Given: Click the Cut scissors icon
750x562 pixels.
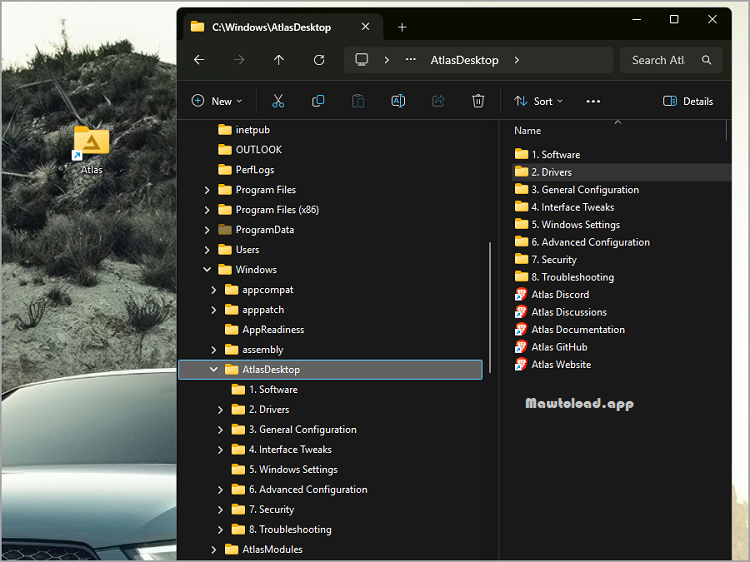Looking at the screenshot, I should [278, 101].
